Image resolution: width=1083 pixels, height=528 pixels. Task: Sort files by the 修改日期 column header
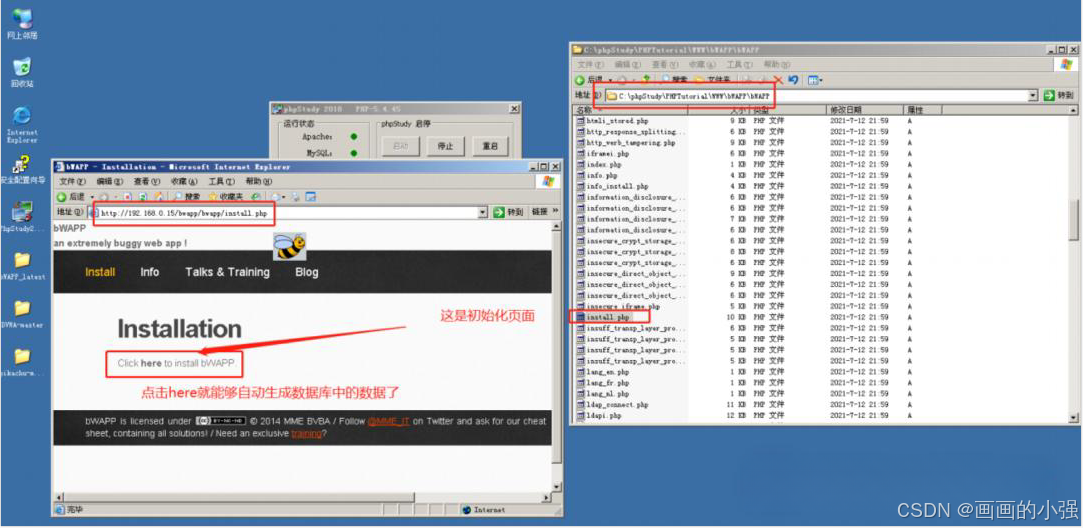[865, 110]
